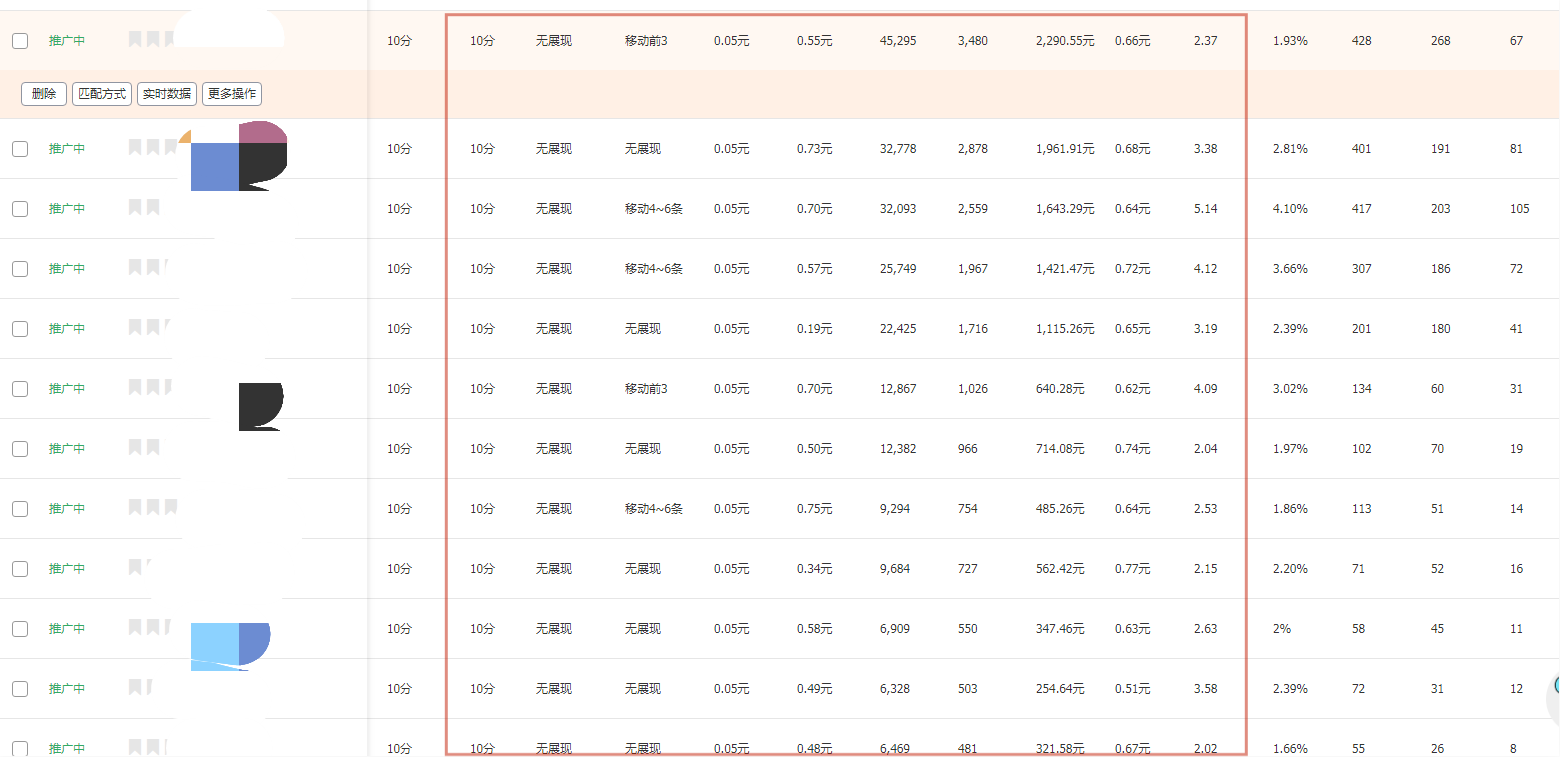The height and width of the screenshot is (757, 1560).
Task: Click second flag icon in the 32,093 row
Action: (153, 207)
